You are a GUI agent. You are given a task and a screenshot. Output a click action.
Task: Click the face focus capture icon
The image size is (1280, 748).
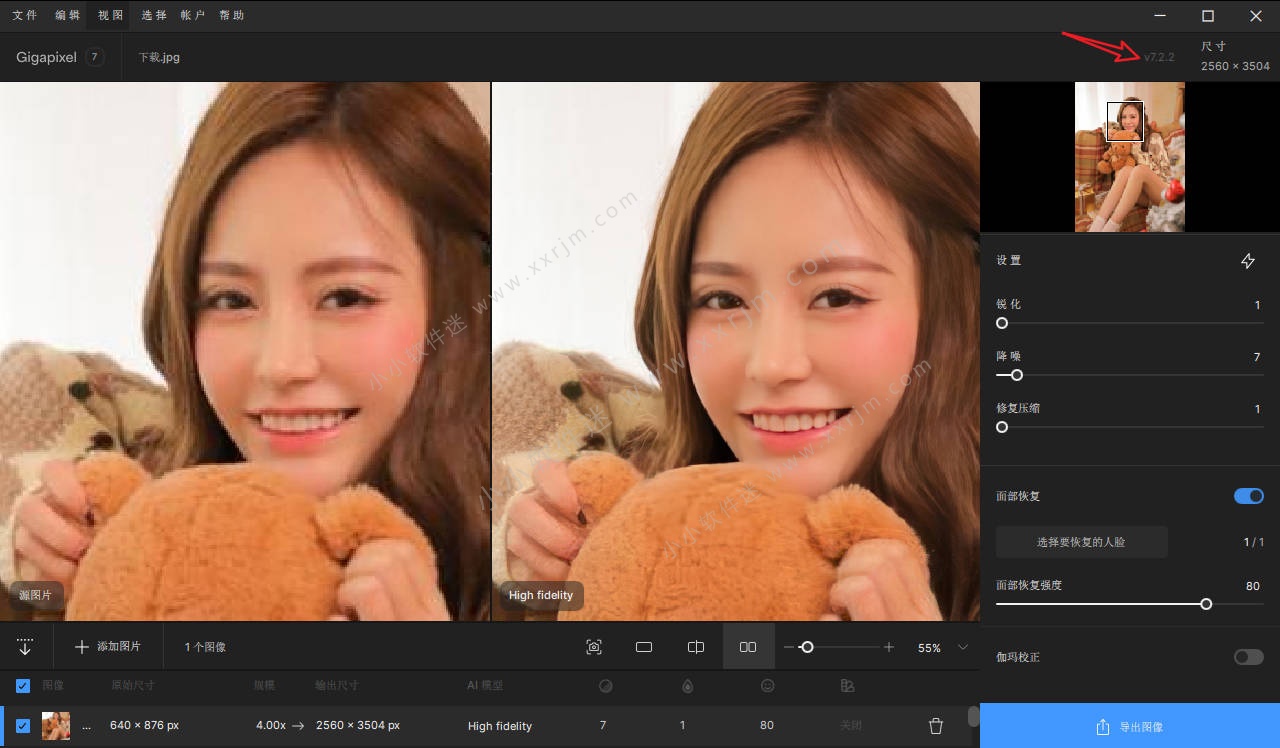pyautogui.click(x=594, y=647)
